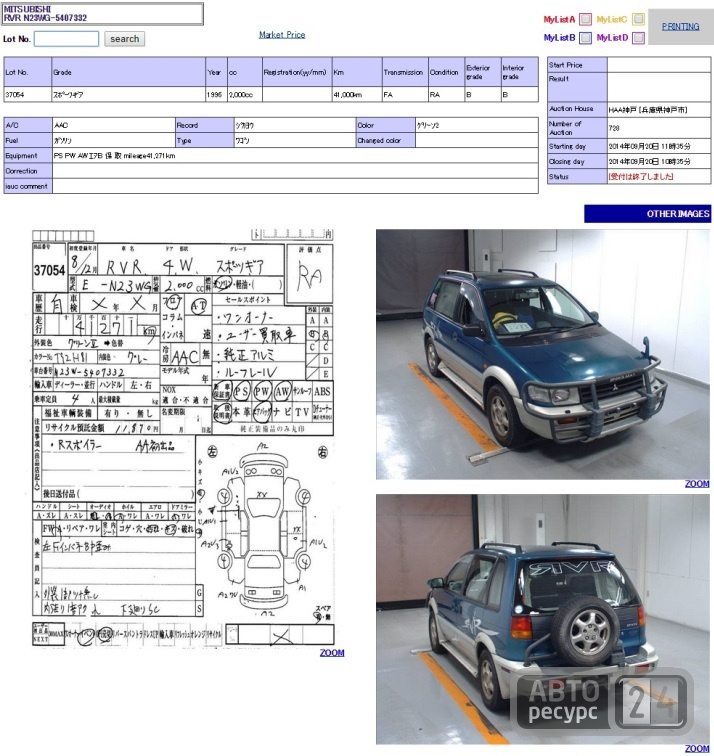
Task: Select the FA transmission cell
Action: pyautogui.click(x=405, y=94)
